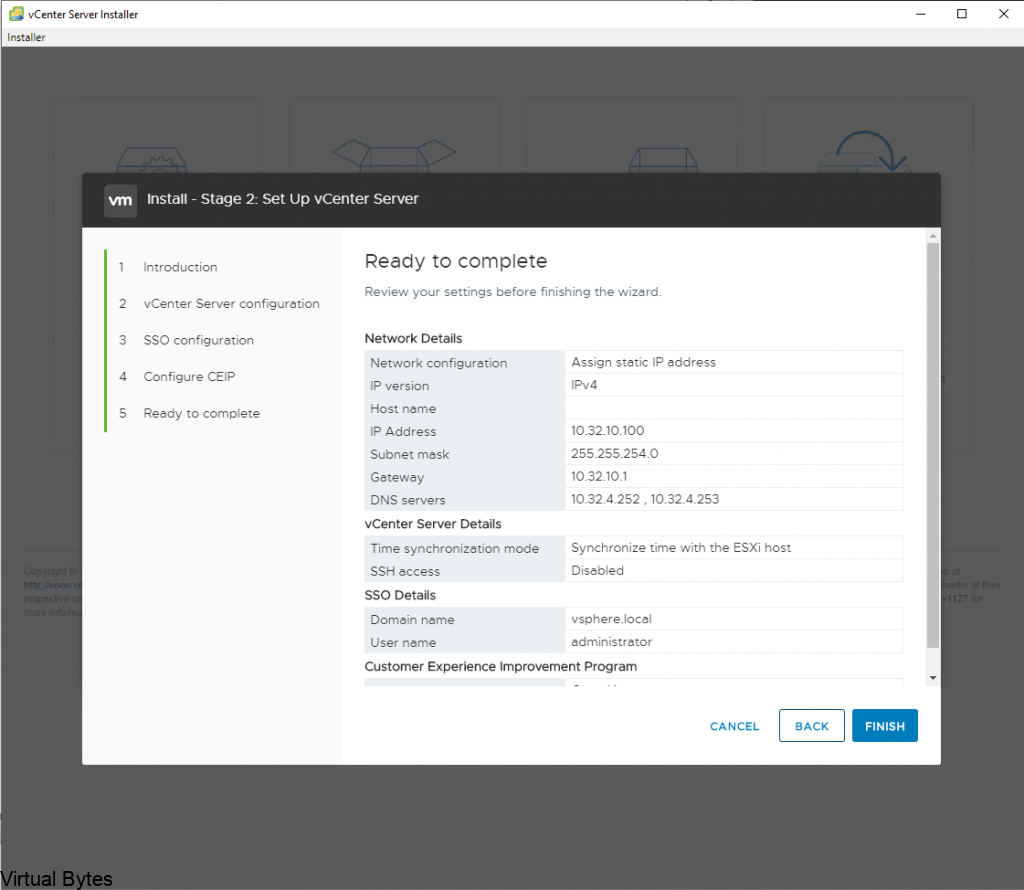Click the IP address value 10.32.10.100
Screen dimensions: 1024x890
click(x=607, y=430)
